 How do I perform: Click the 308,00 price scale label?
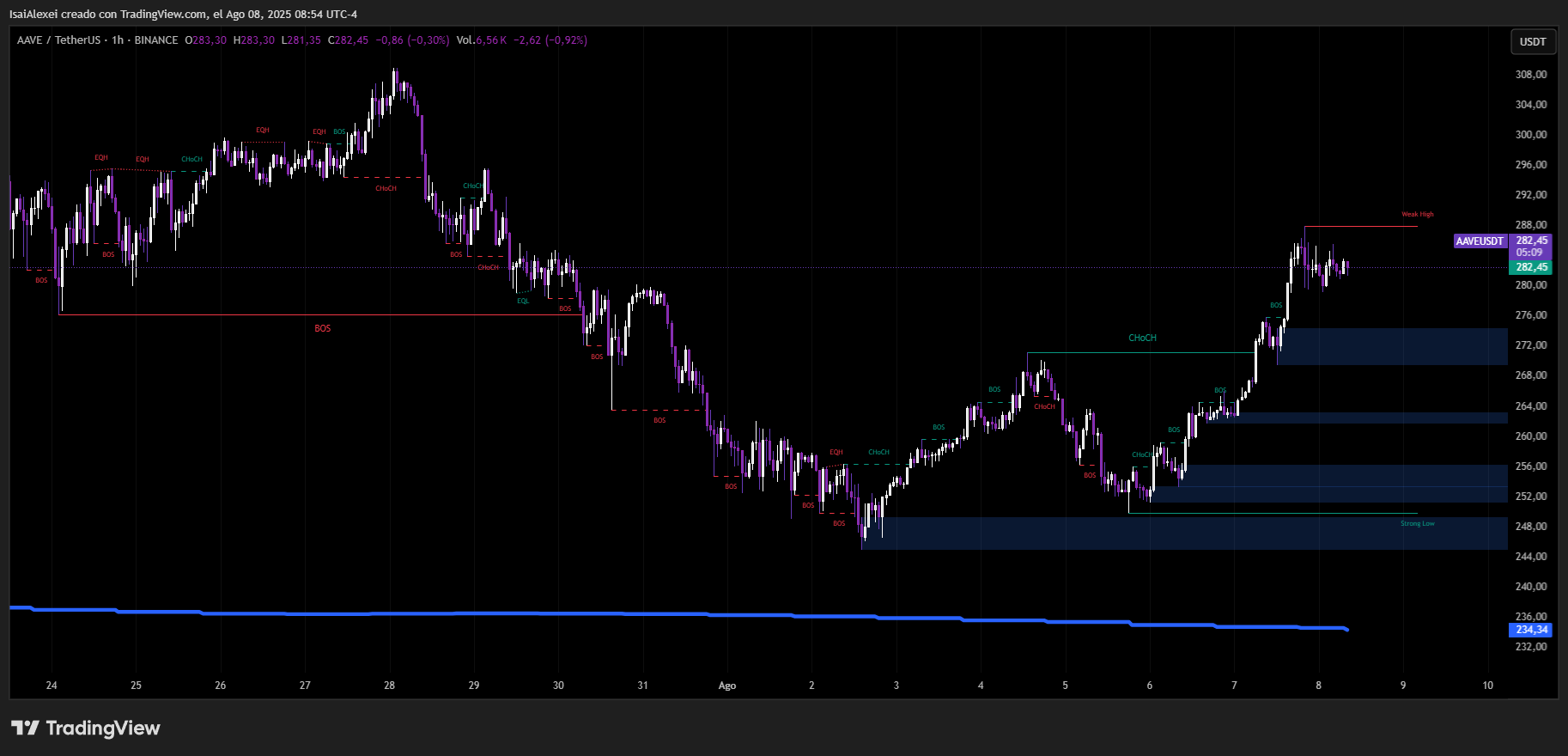pyautogui.click(x=1530, y=75)
